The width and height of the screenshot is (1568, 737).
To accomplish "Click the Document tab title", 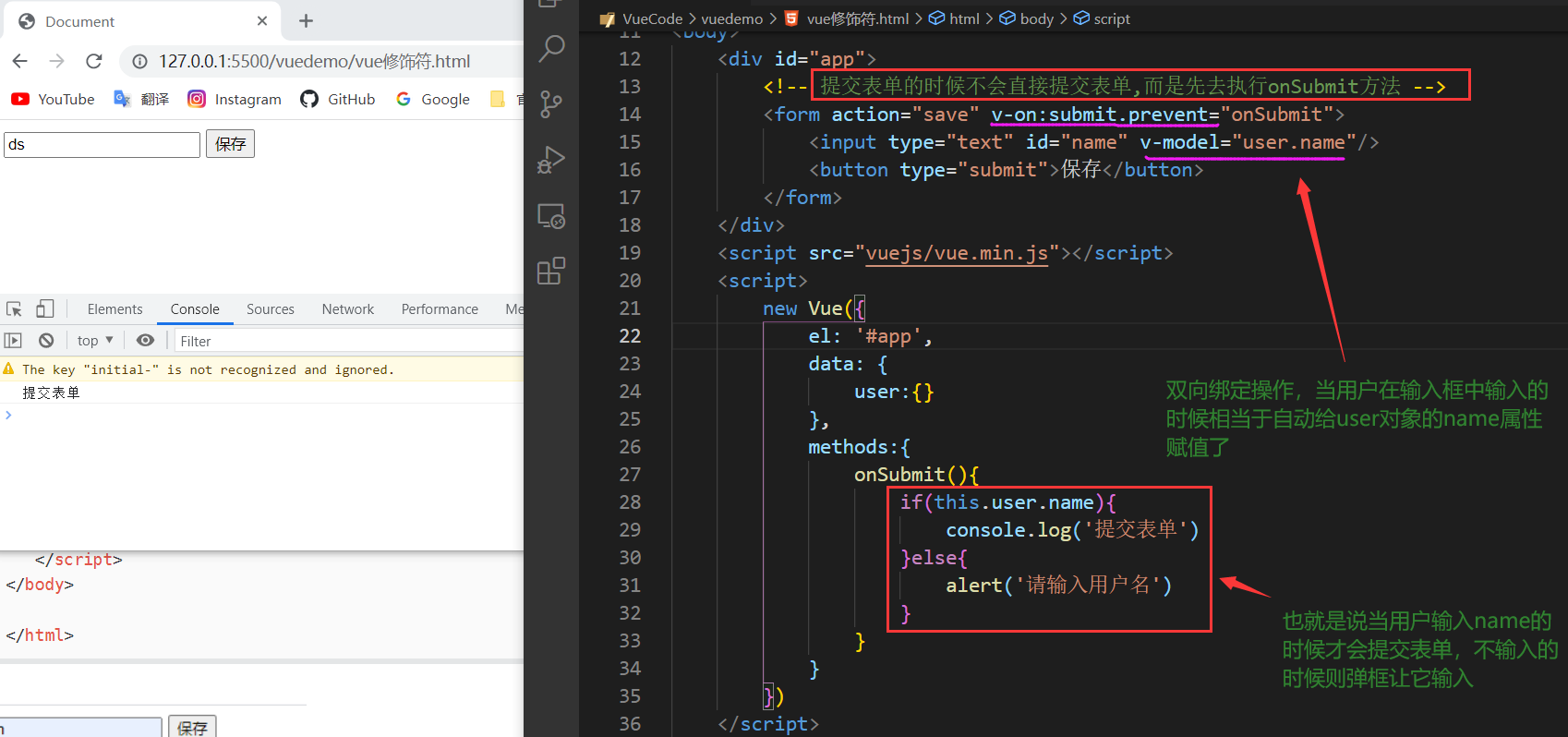I will pos(79,21).
